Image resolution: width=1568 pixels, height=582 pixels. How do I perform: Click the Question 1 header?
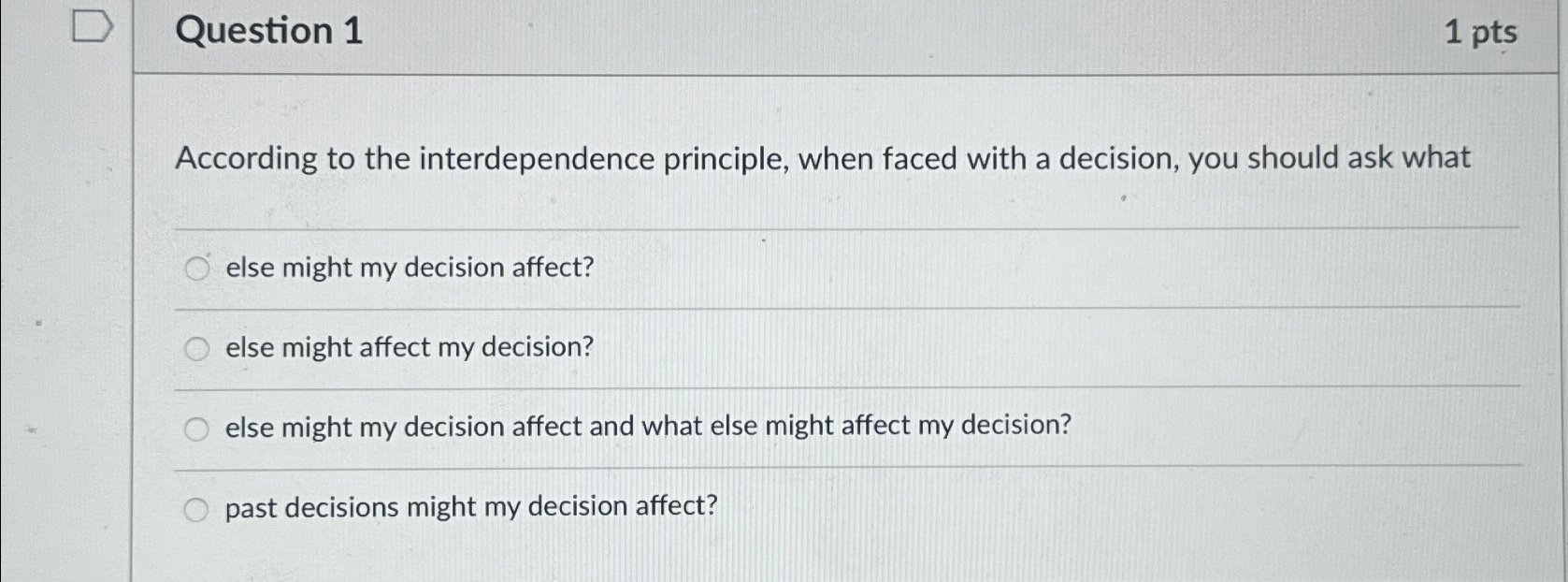point(268,32)
